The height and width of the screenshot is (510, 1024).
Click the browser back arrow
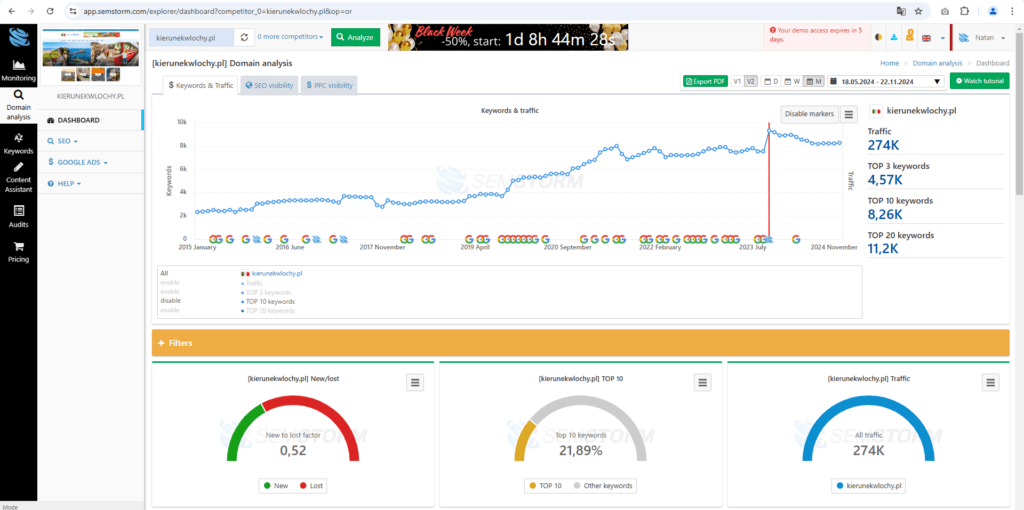tap(11, 11)
